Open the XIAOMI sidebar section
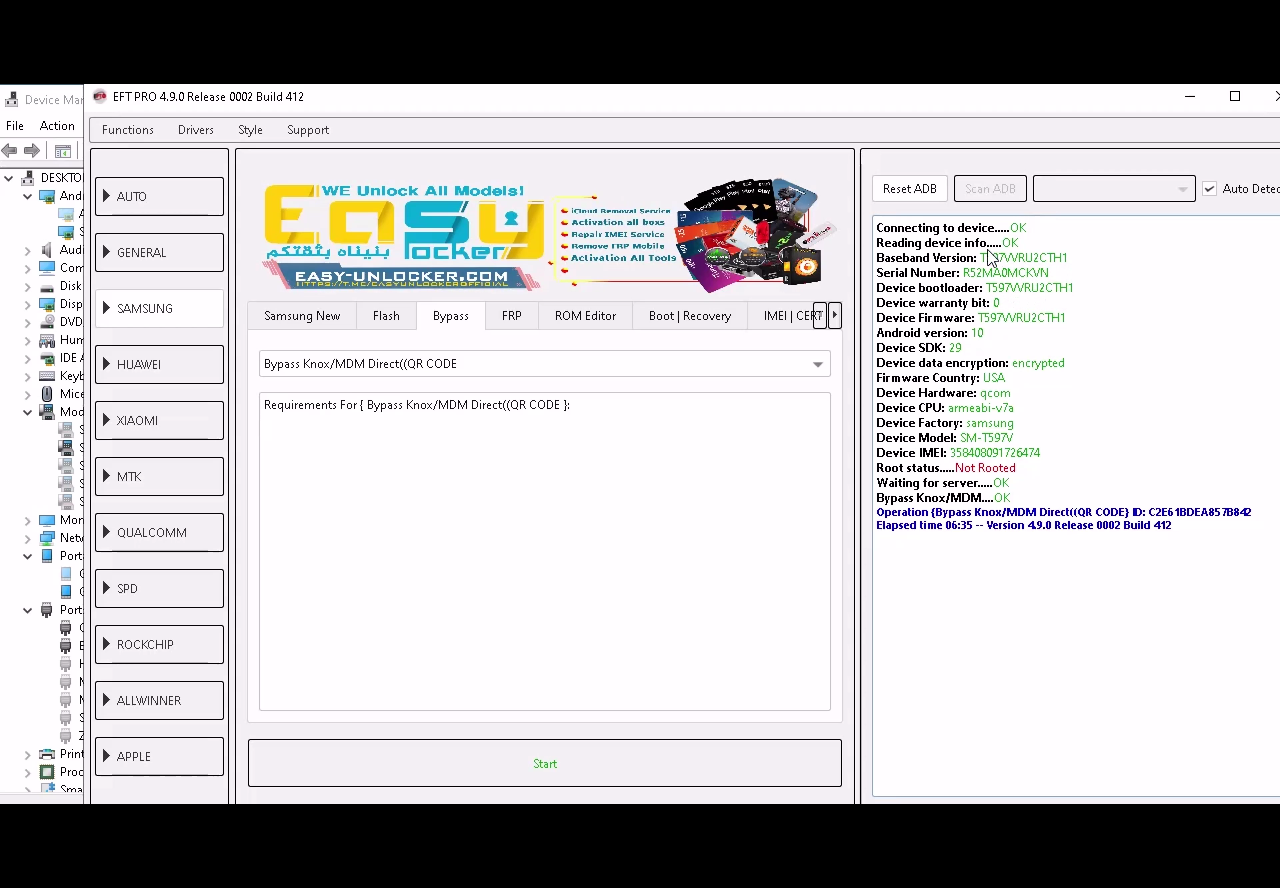The image size is (1280, 888). 159,421
